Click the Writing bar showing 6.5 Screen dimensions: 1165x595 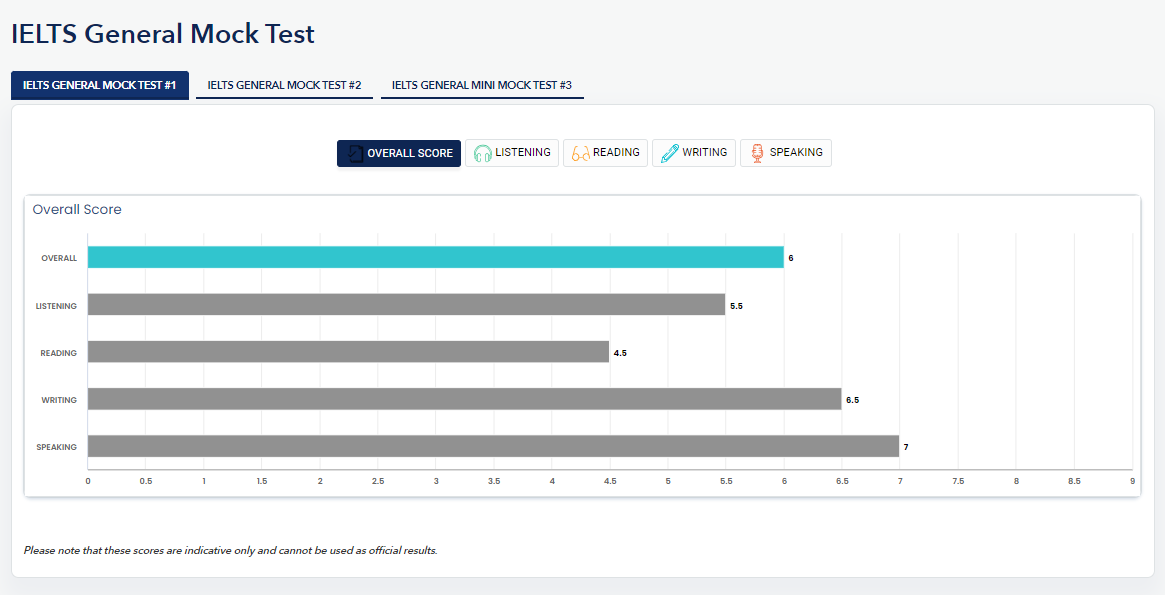pyautogui.click(x=464, y=399)
